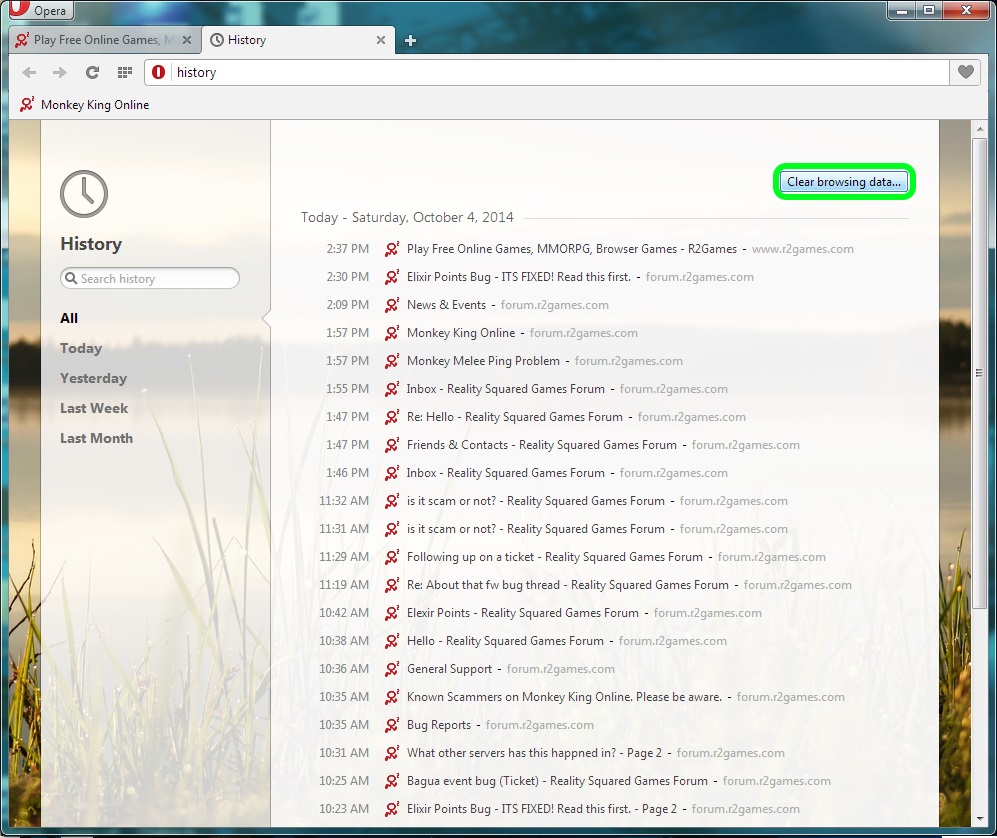Image resolution: width=997 pixels, height=838 pixels.
Task: Open the Known Scammers history entry
Action: [563, 697]
